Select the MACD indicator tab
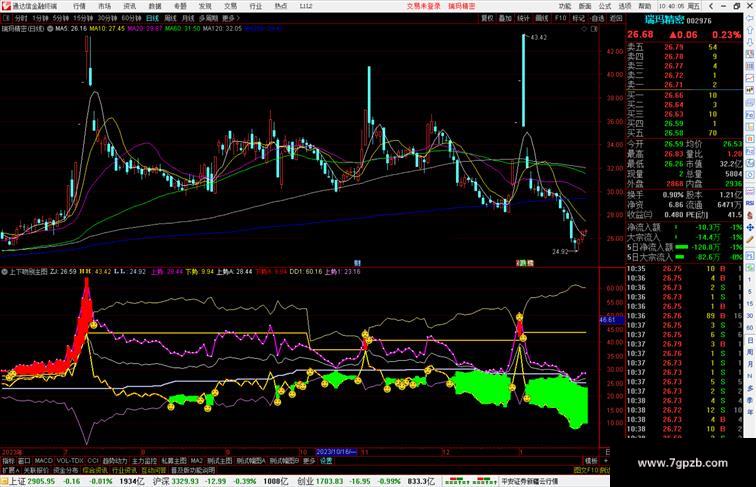Viewport: 756px width, 487px height. (43, 461)
